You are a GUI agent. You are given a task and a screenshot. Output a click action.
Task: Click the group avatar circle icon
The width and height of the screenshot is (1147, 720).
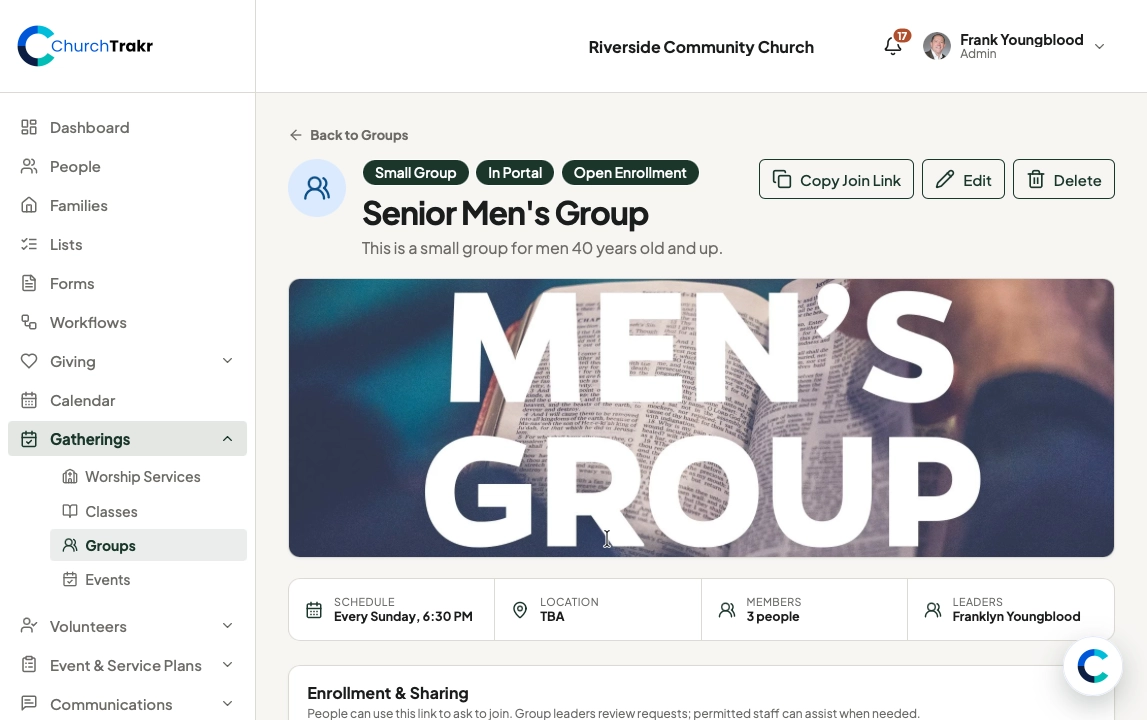(x=317, y=188)
